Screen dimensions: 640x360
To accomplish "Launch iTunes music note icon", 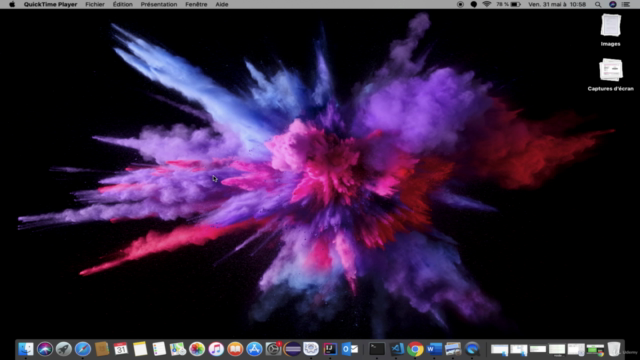I will tap(216, 349).
